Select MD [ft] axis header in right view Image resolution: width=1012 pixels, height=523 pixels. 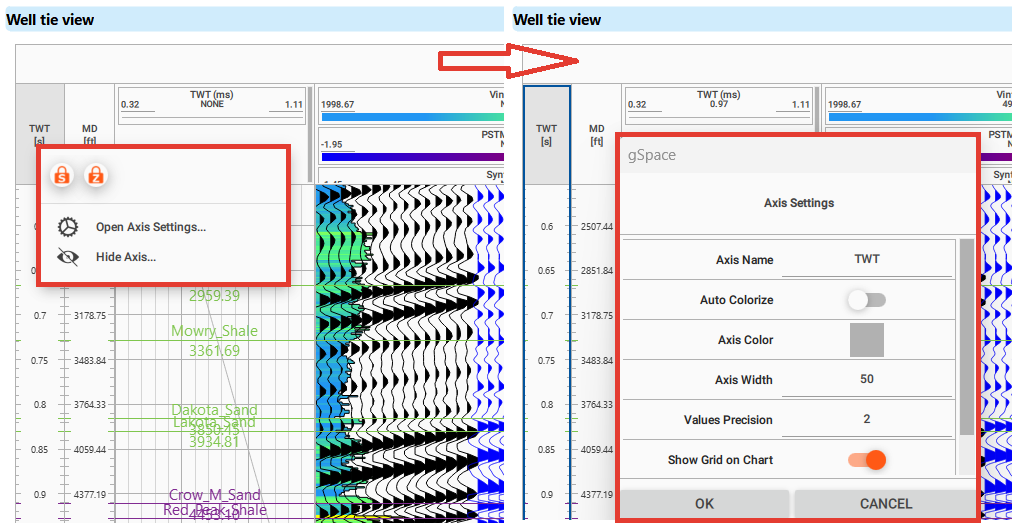click(x=596, y=134)
